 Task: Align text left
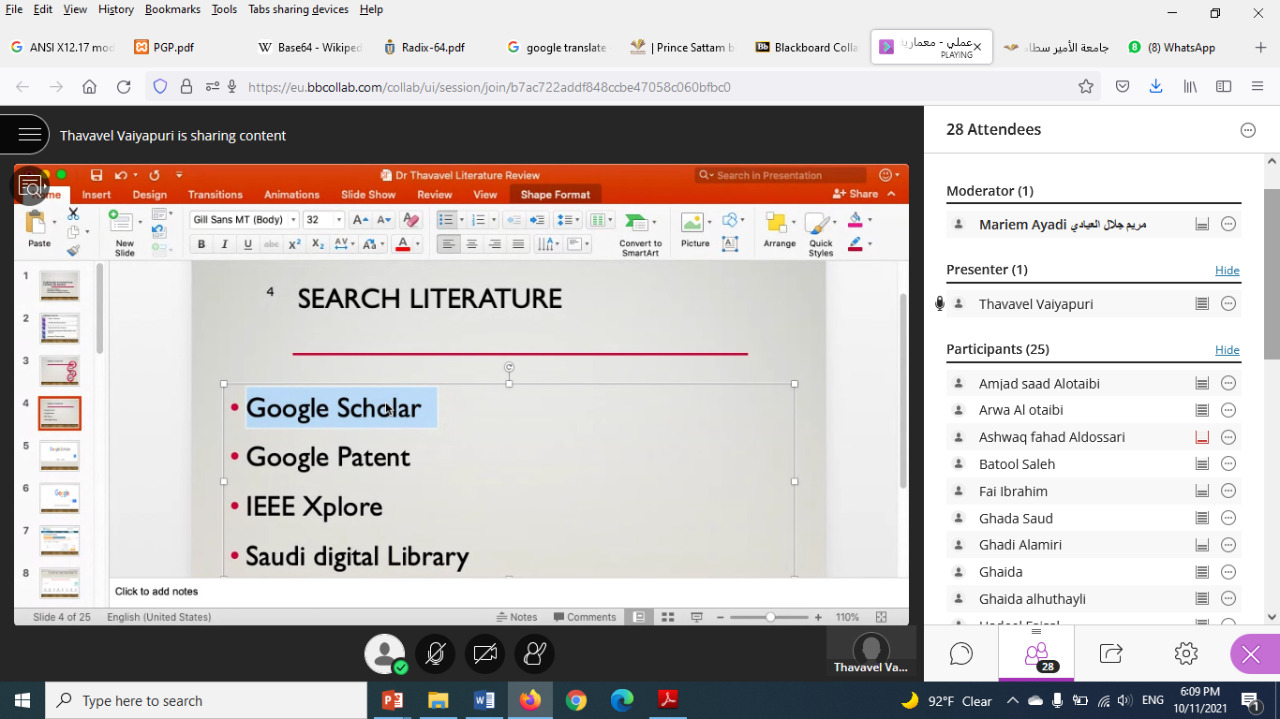[448, 244]
